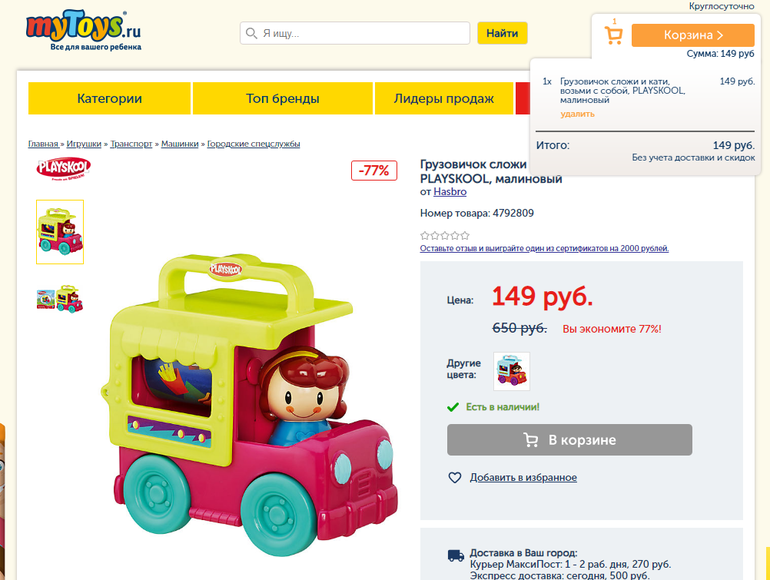770x580 pixels.
Task: Remove item via удалить link
Action: click(578, 114)
